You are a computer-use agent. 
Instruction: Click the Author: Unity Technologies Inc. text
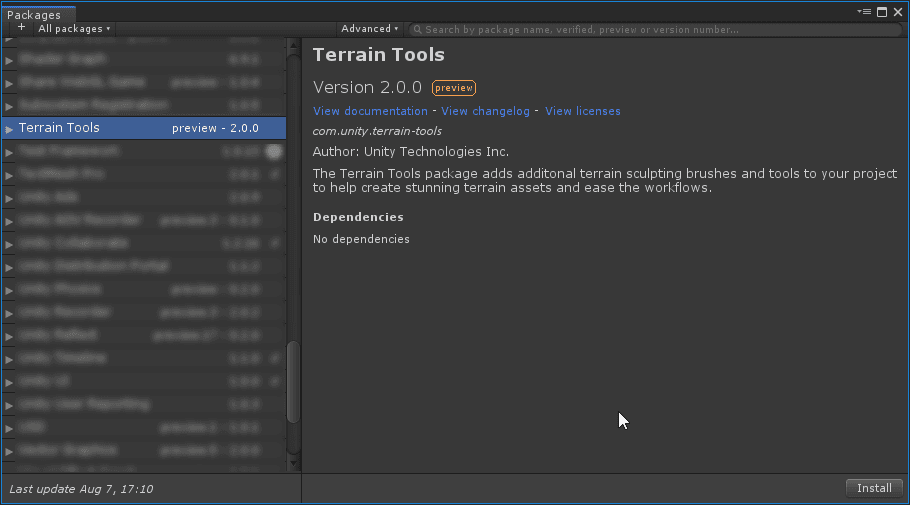coord(411,152)
